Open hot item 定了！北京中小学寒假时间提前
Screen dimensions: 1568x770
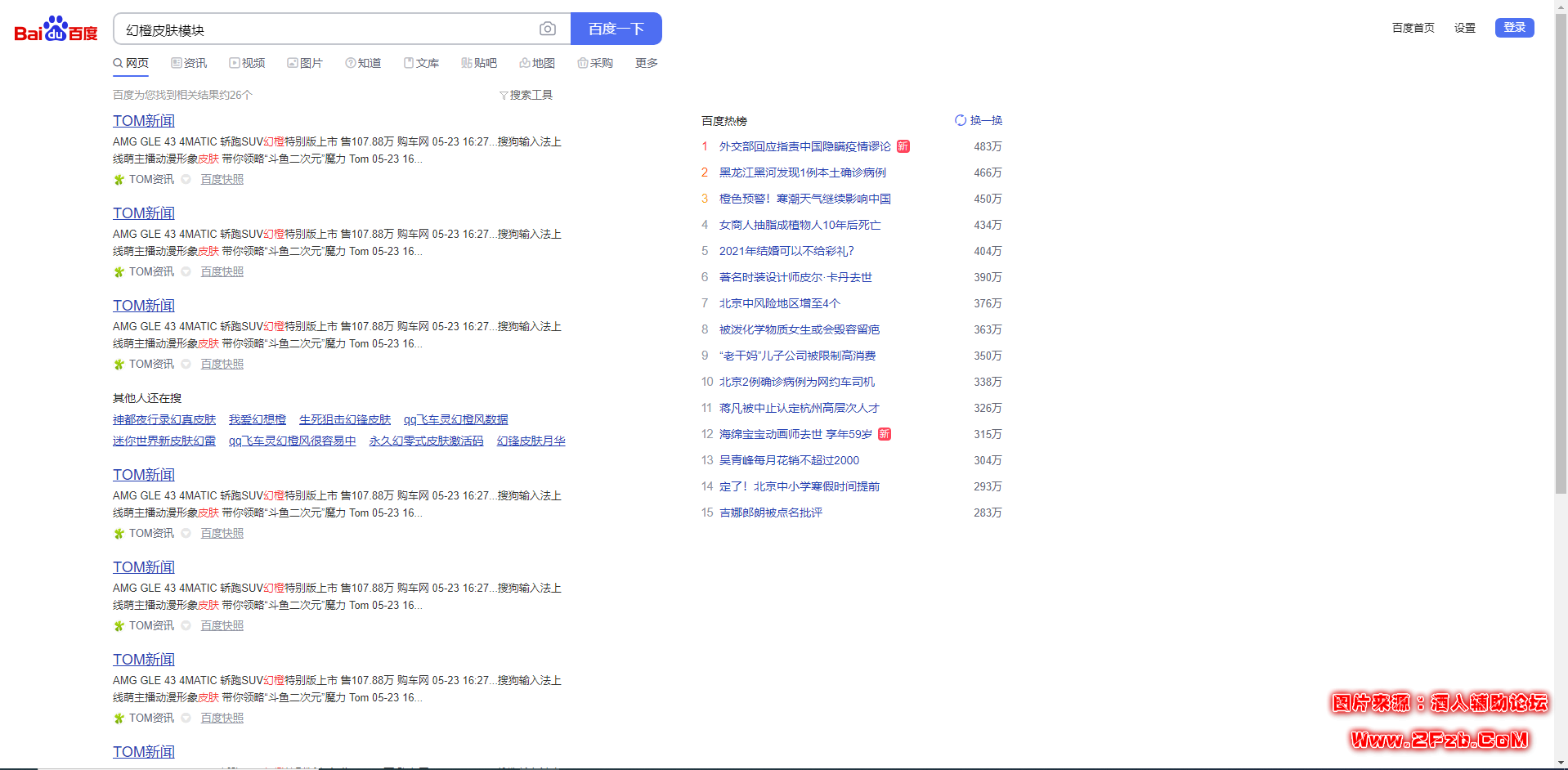(x=800, y=486)
